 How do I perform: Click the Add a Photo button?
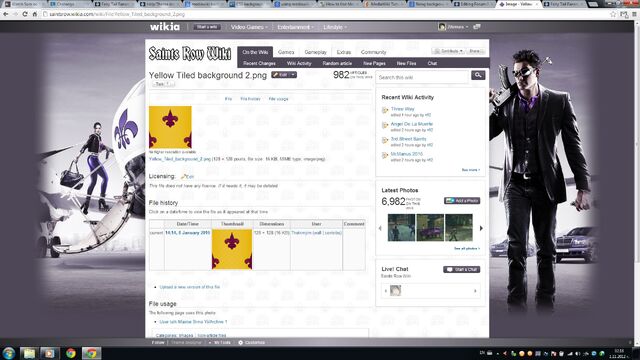462,201
